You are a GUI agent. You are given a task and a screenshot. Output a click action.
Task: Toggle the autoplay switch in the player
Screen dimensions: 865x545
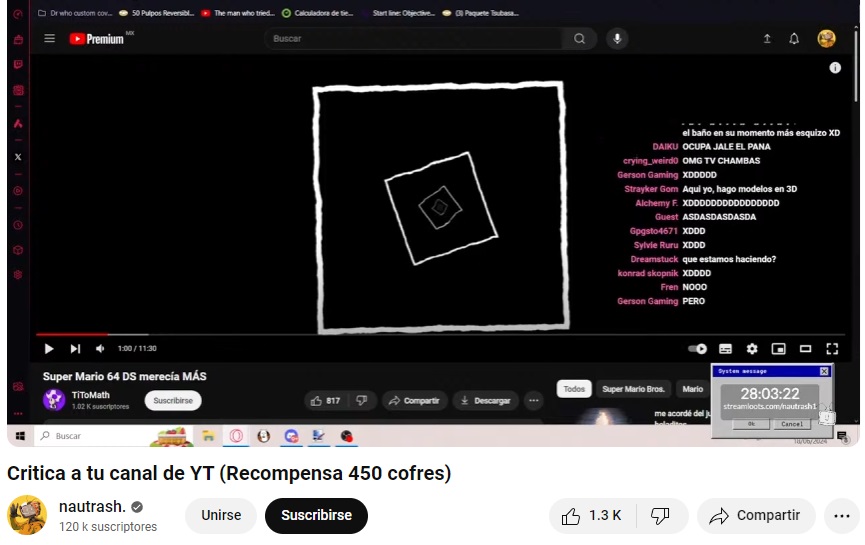pos(697,349)
